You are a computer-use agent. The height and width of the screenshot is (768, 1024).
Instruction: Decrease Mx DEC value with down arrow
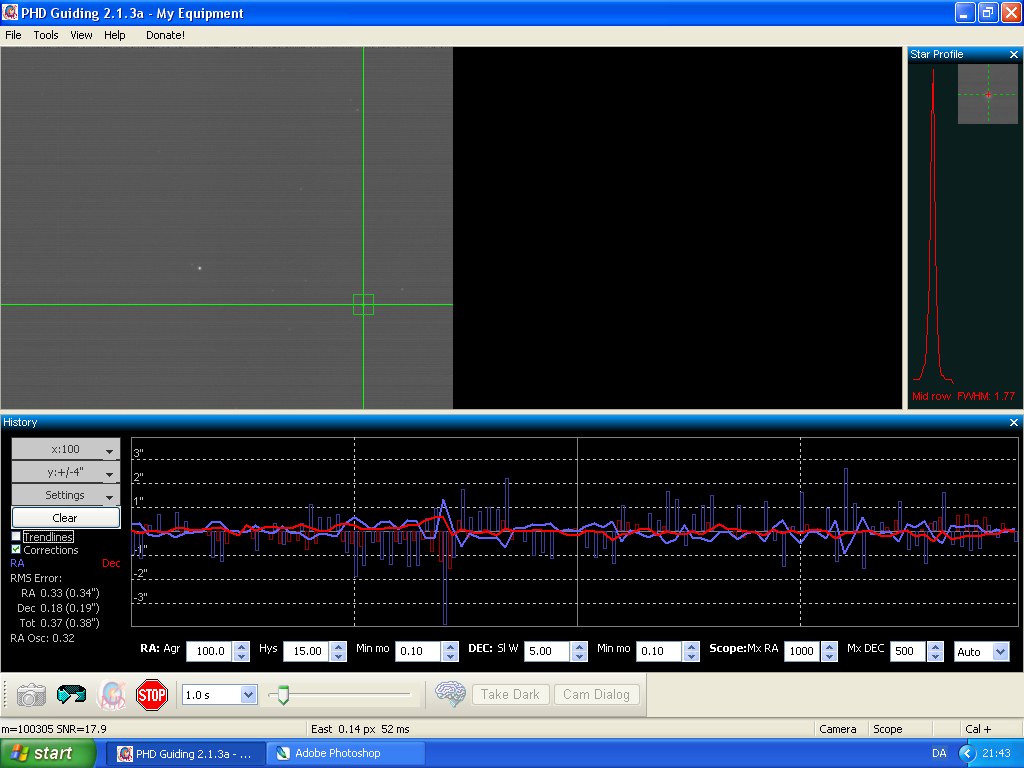pos(936,656)
